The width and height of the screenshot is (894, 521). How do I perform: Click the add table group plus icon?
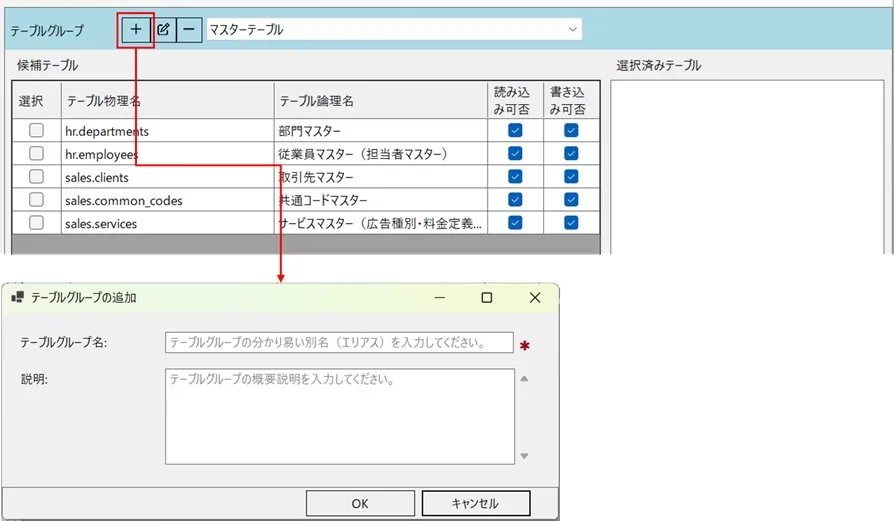(x=136, y=30)
